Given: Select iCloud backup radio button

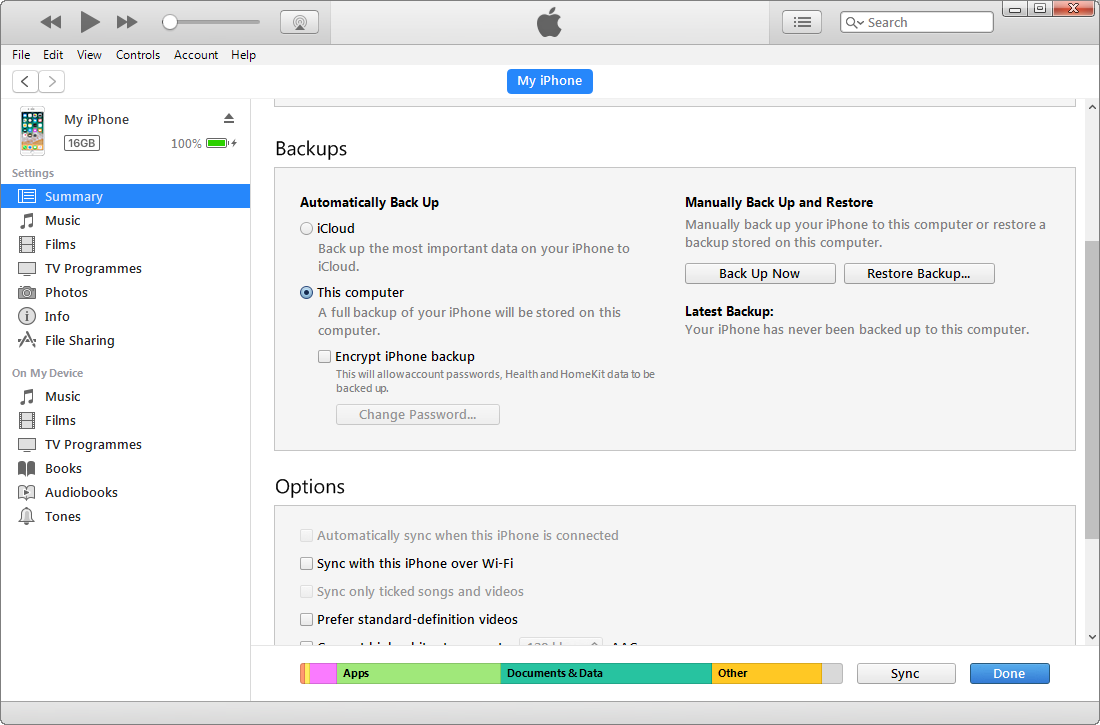Looking at the screenshot, I should coord(307,229).
